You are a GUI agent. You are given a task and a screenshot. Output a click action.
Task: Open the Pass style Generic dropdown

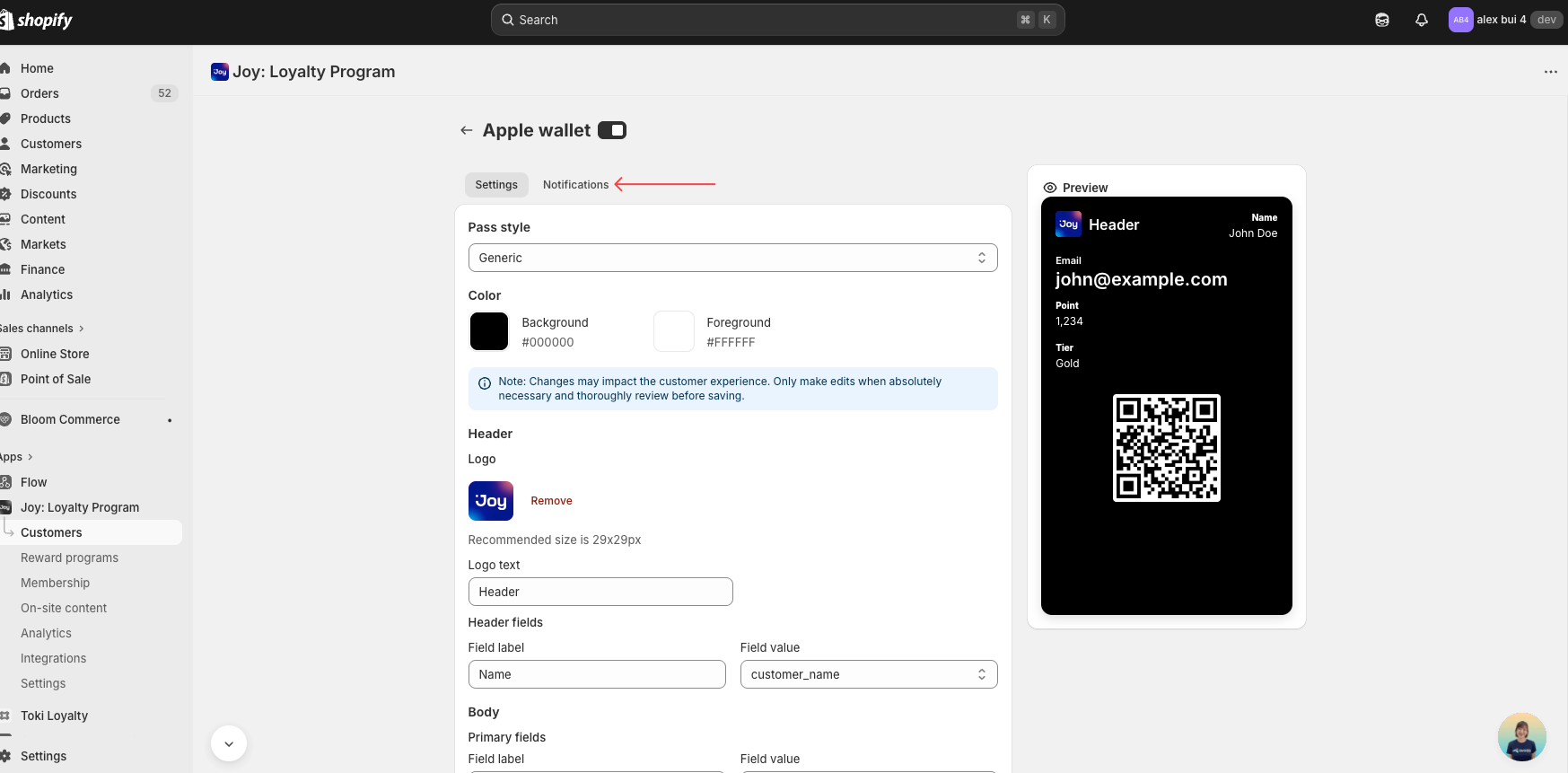(732, 258)
